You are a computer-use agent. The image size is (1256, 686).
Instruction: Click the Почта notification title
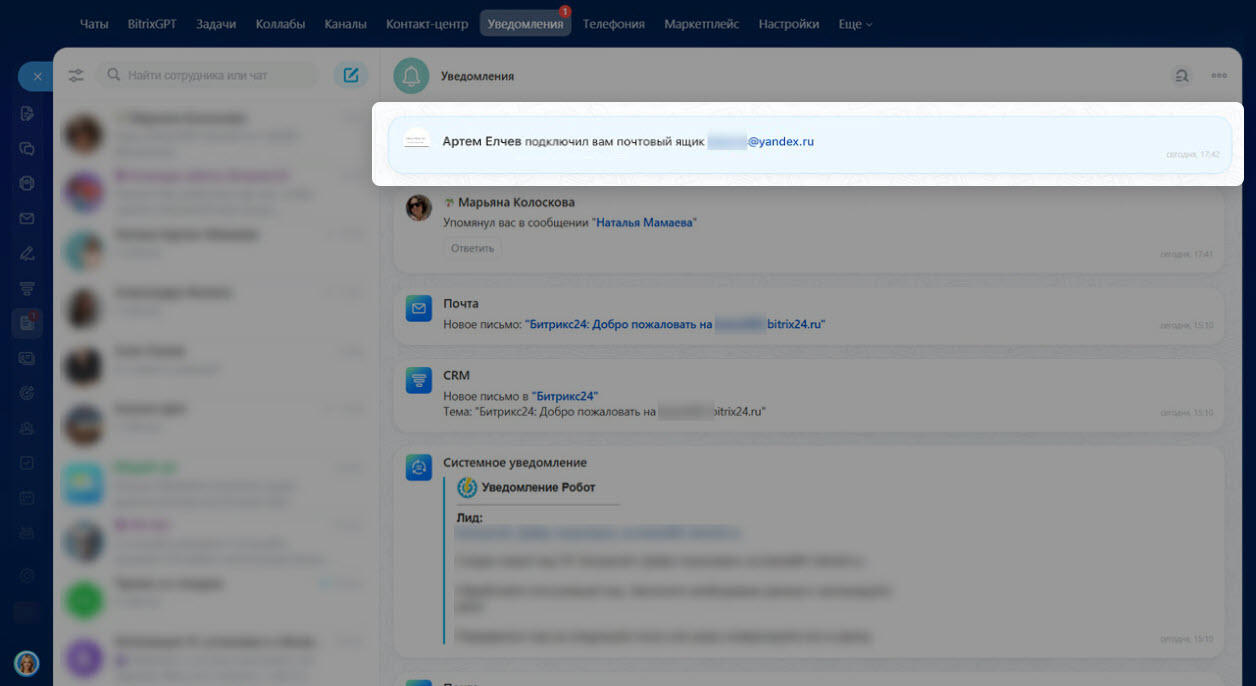click(461, 303)
